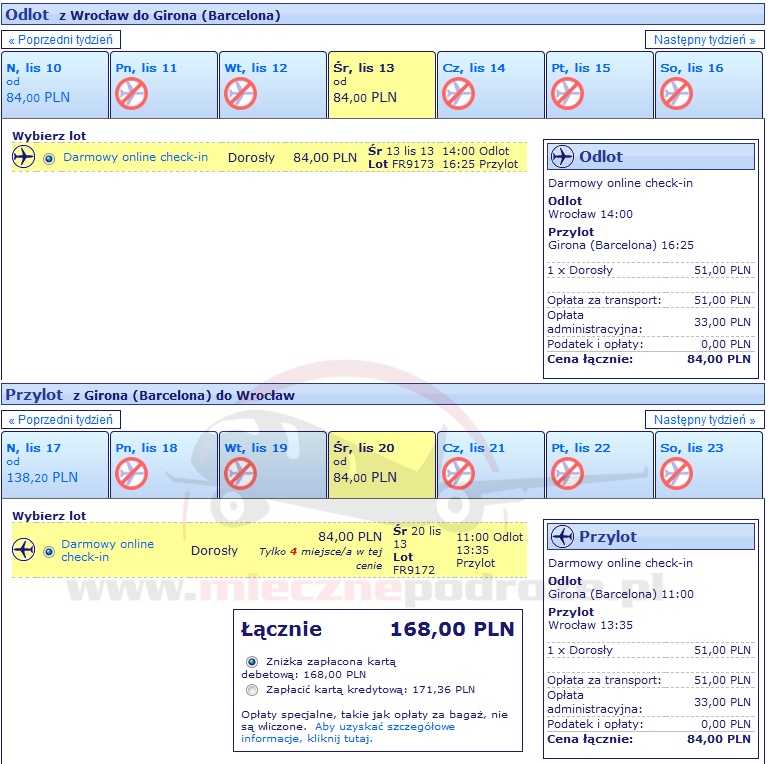This screenshot has height=764, width=768.
Task: Go to next week for departure flights
Action: pyautogui.click(x=704, y=40)
